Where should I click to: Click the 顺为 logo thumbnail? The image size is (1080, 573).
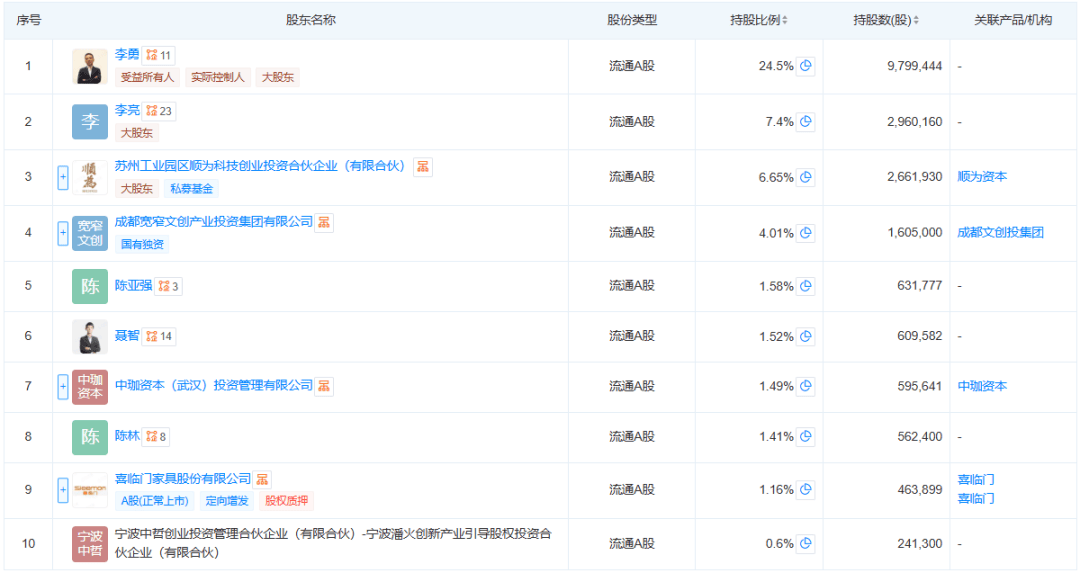(x=90, y=177)
